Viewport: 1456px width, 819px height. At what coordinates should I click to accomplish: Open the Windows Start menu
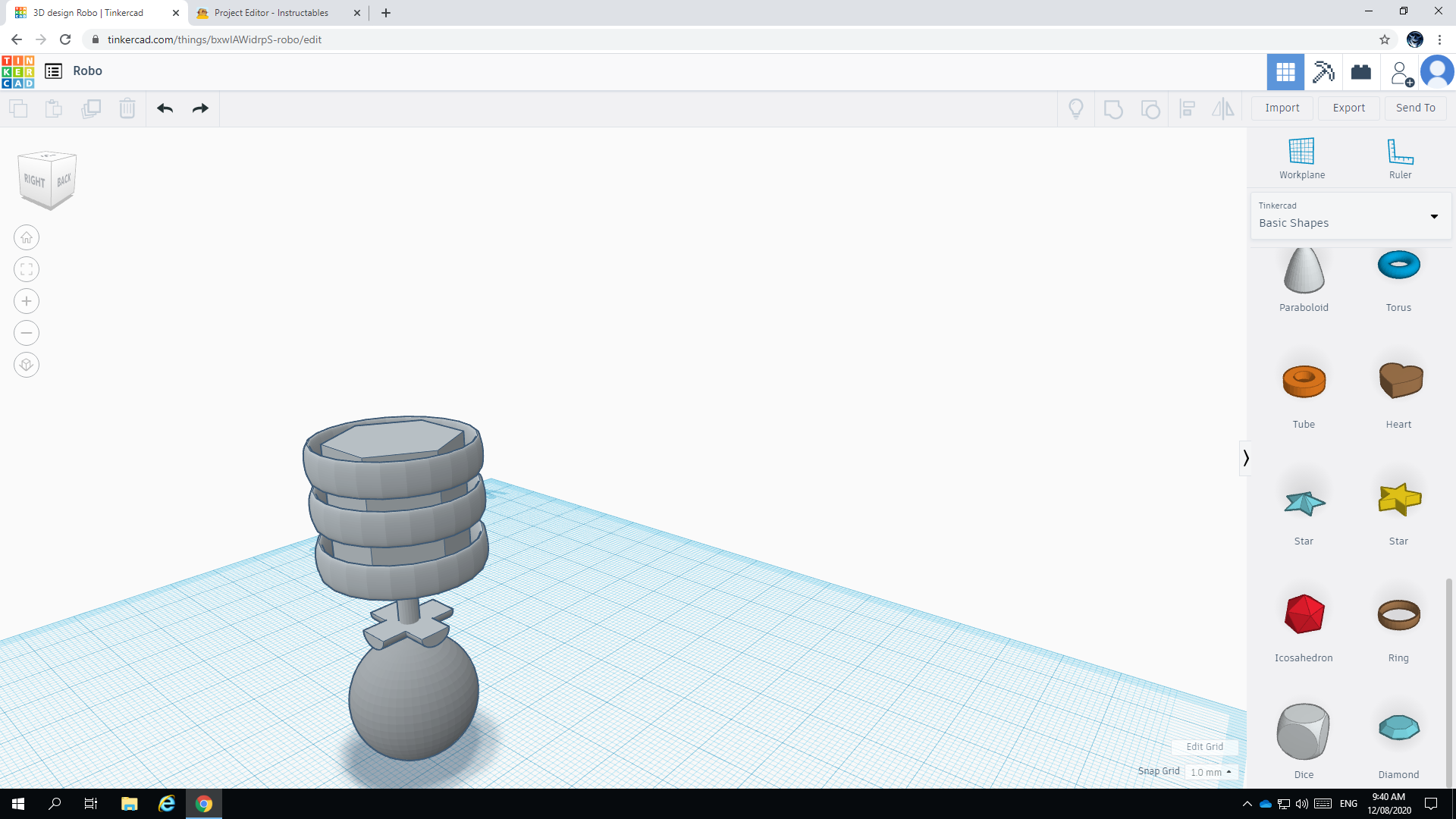[x=18, y=804]
